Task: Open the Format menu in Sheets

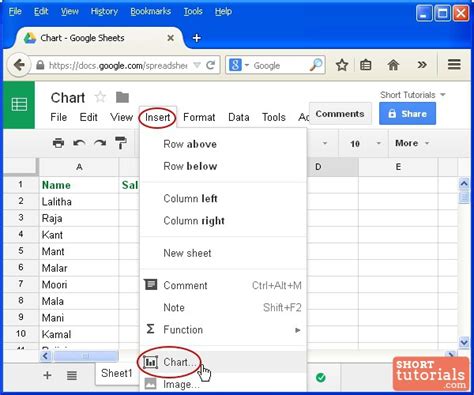Action: 199,117
